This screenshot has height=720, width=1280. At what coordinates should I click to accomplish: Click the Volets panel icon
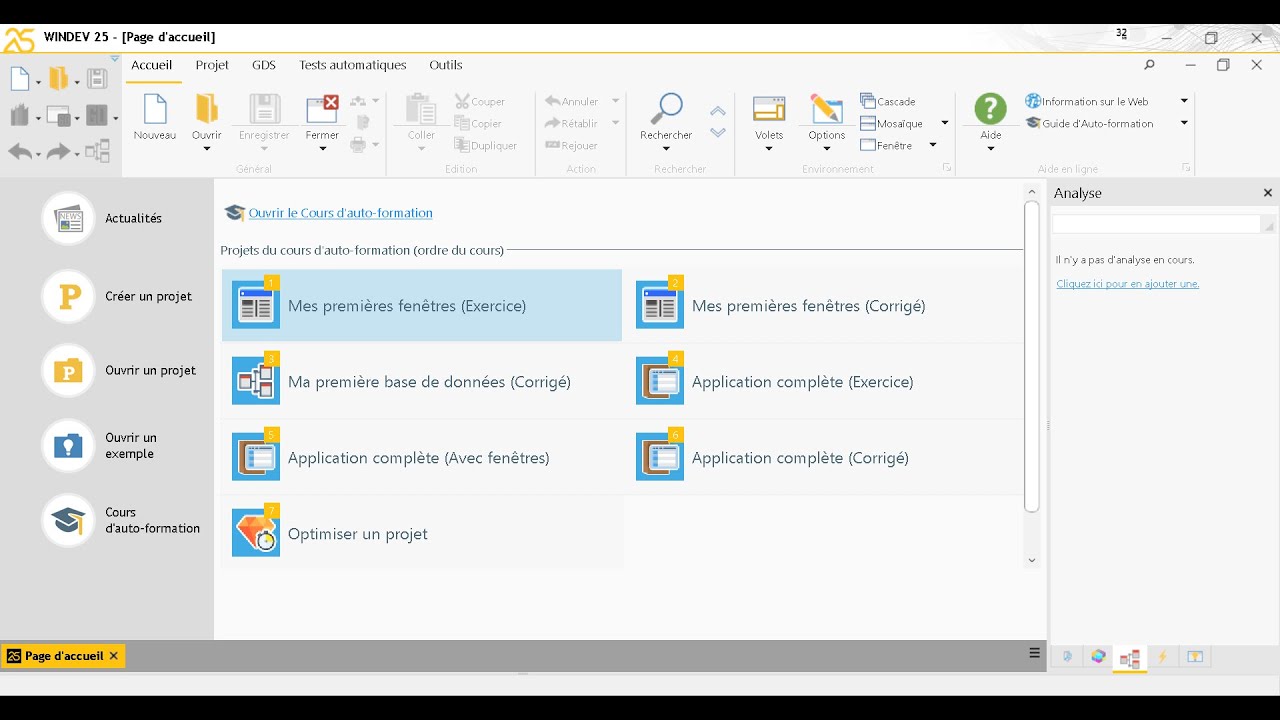pos(769,109)
